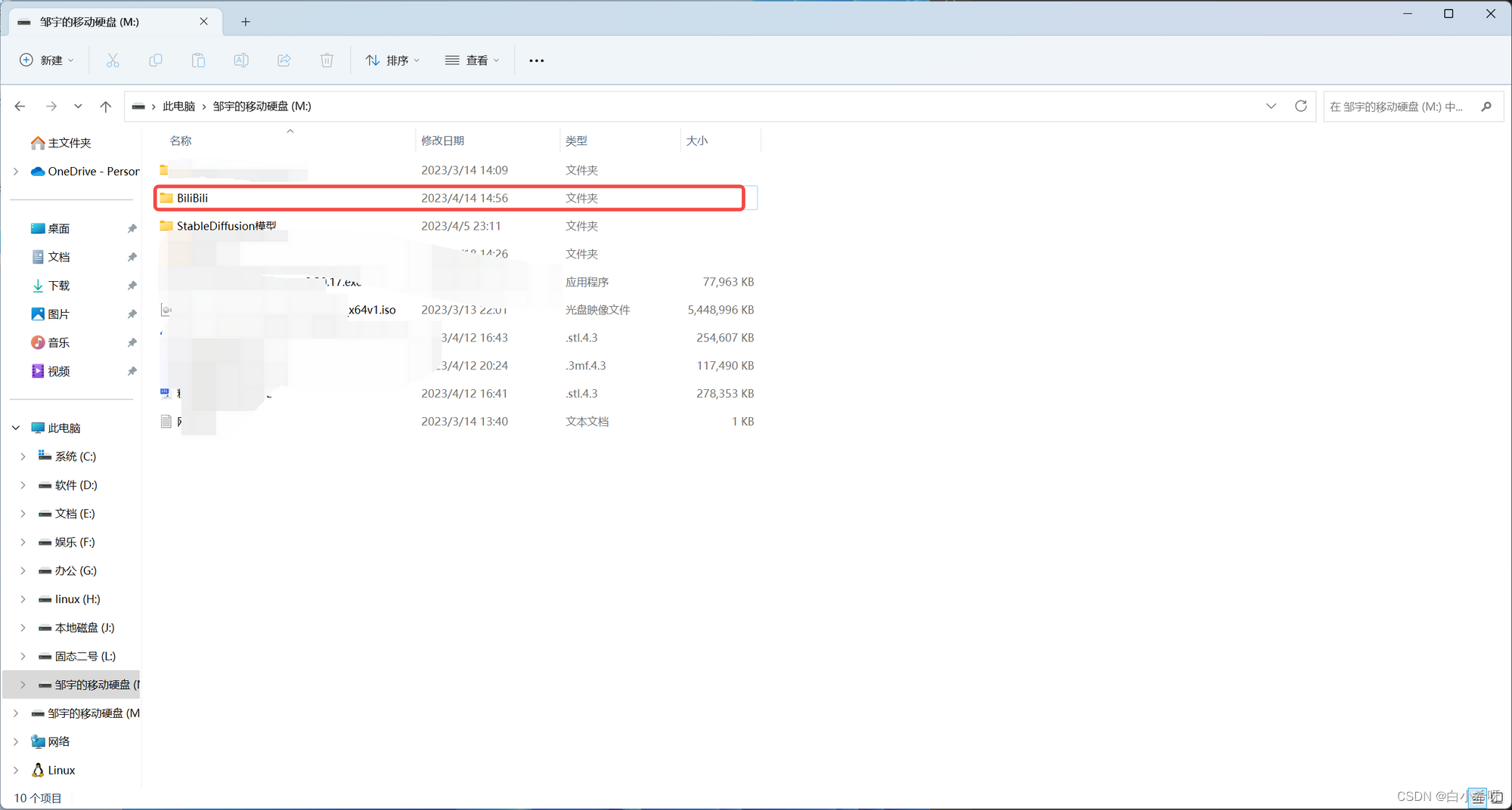Image resolution: width=1512 pixels, height=810 pixels.
Task: Select 文档 (E:) drive in tree
Action: tap(67, 514)
